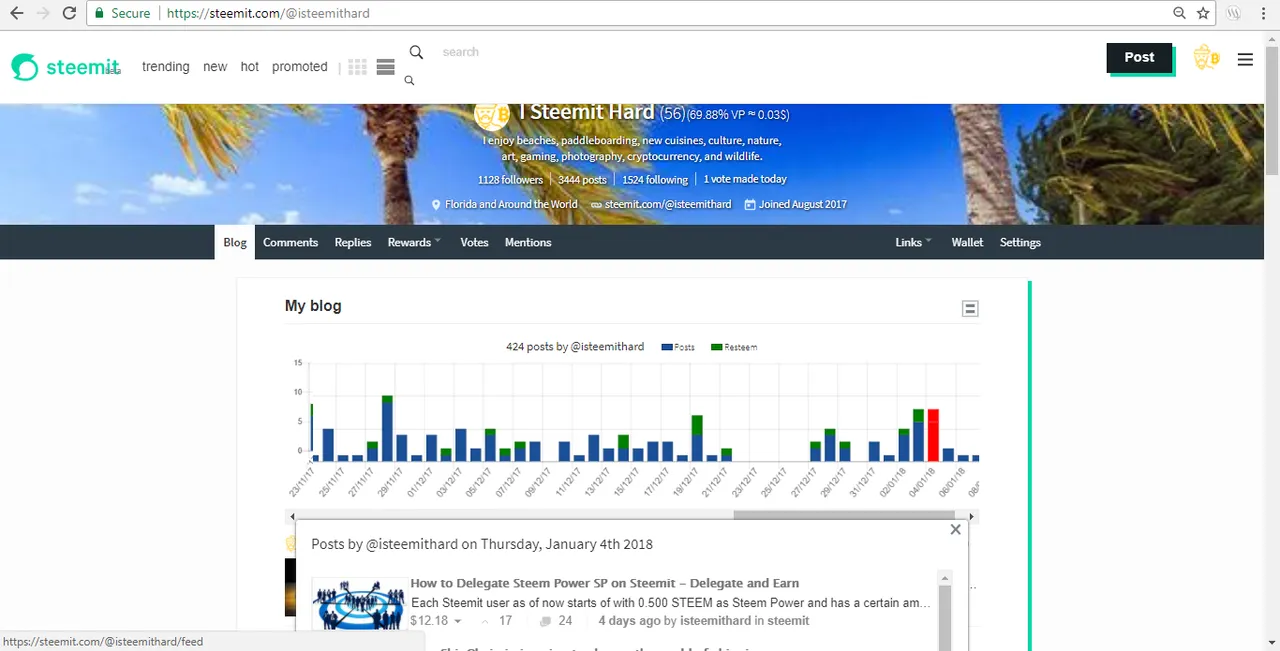This screenshot has width=1280, height=651.
Task: Click the magnifier icon beside search
Action: click(416, 52)
